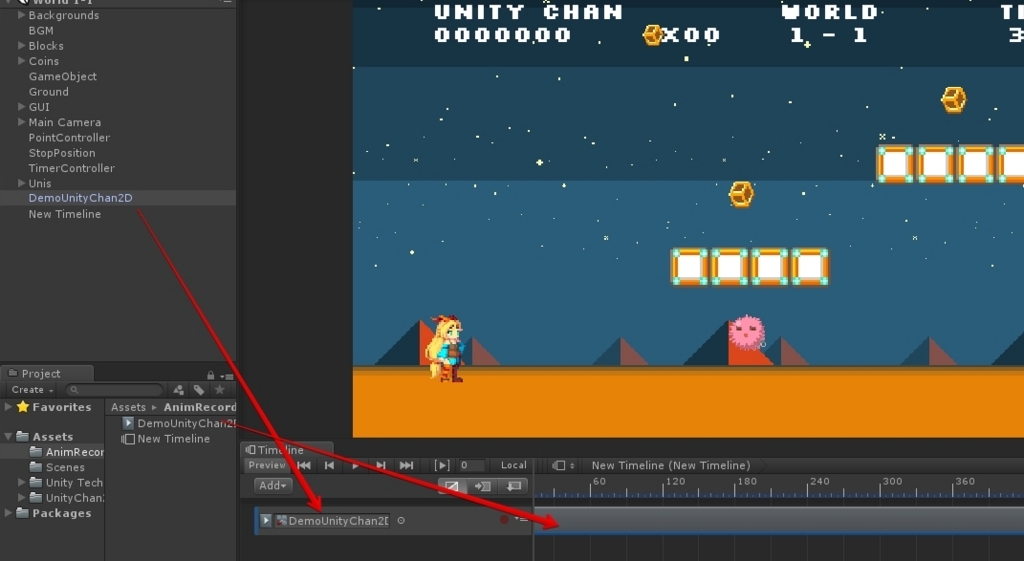The width and height of the screenshot is (1024, 561).
Task: Select Ground in the Hierarchy
Action: [x=48, y=91]
